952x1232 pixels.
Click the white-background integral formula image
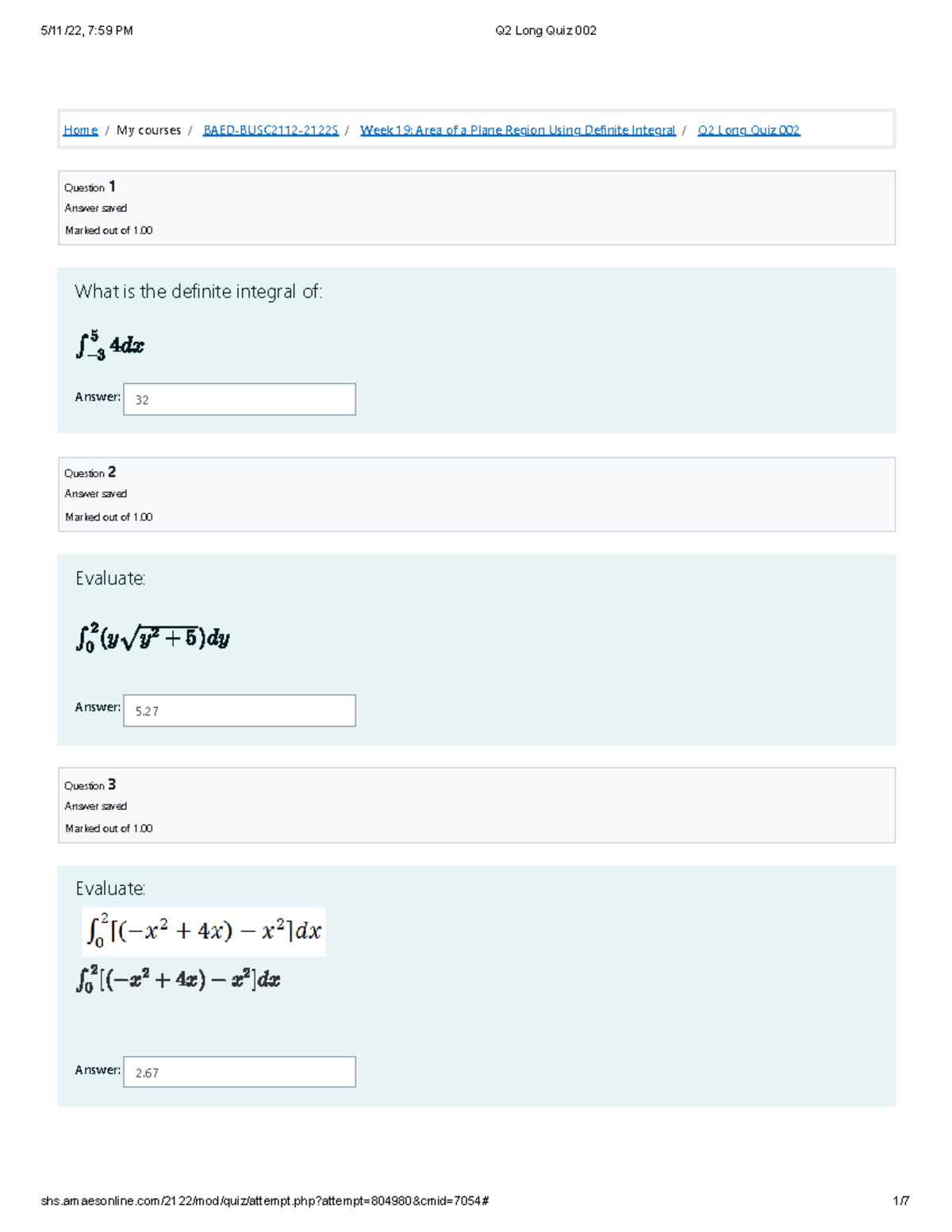pos(204,931)
